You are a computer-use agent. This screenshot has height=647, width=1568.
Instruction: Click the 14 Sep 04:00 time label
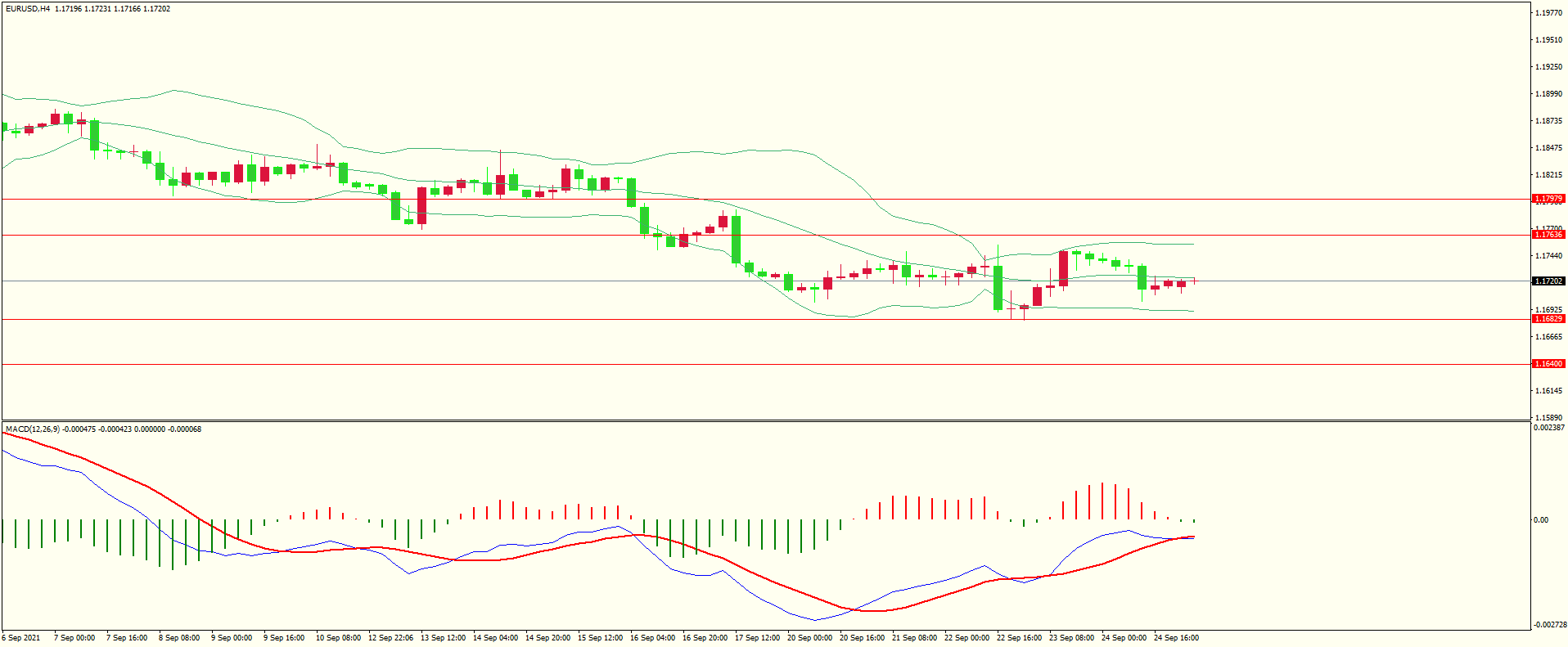[x=495, y=638]
